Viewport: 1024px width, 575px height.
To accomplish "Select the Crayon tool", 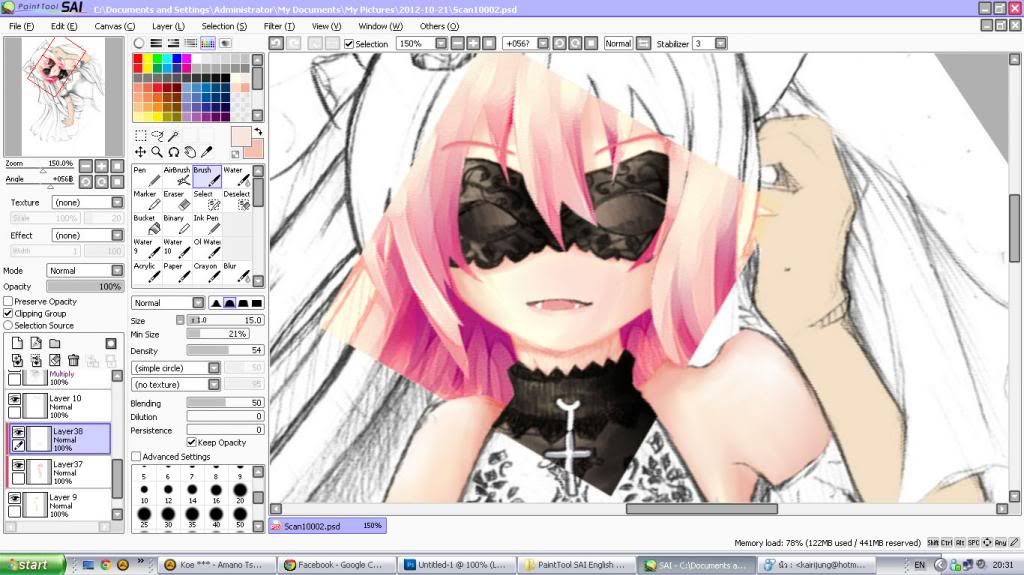I will tap(207, 272).
